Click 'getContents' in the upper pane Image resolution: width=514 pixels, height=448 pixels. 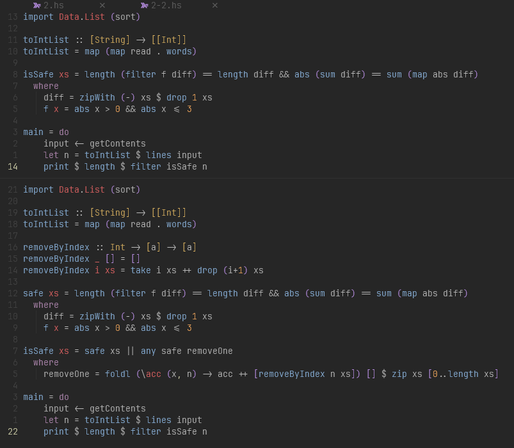(x=117, y=144)
